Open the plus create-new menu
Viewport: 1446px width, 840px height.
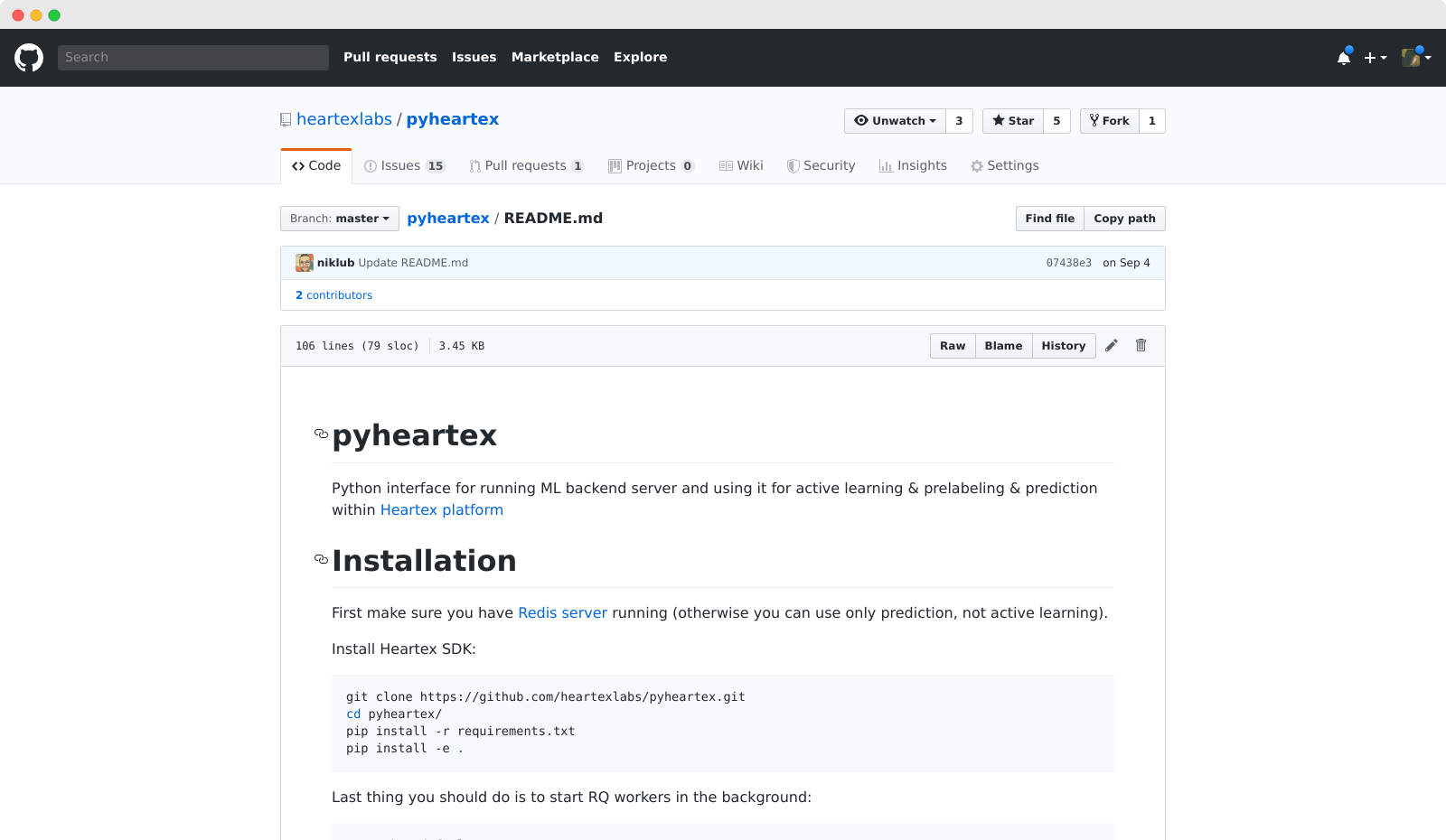tap(1376, 58)
